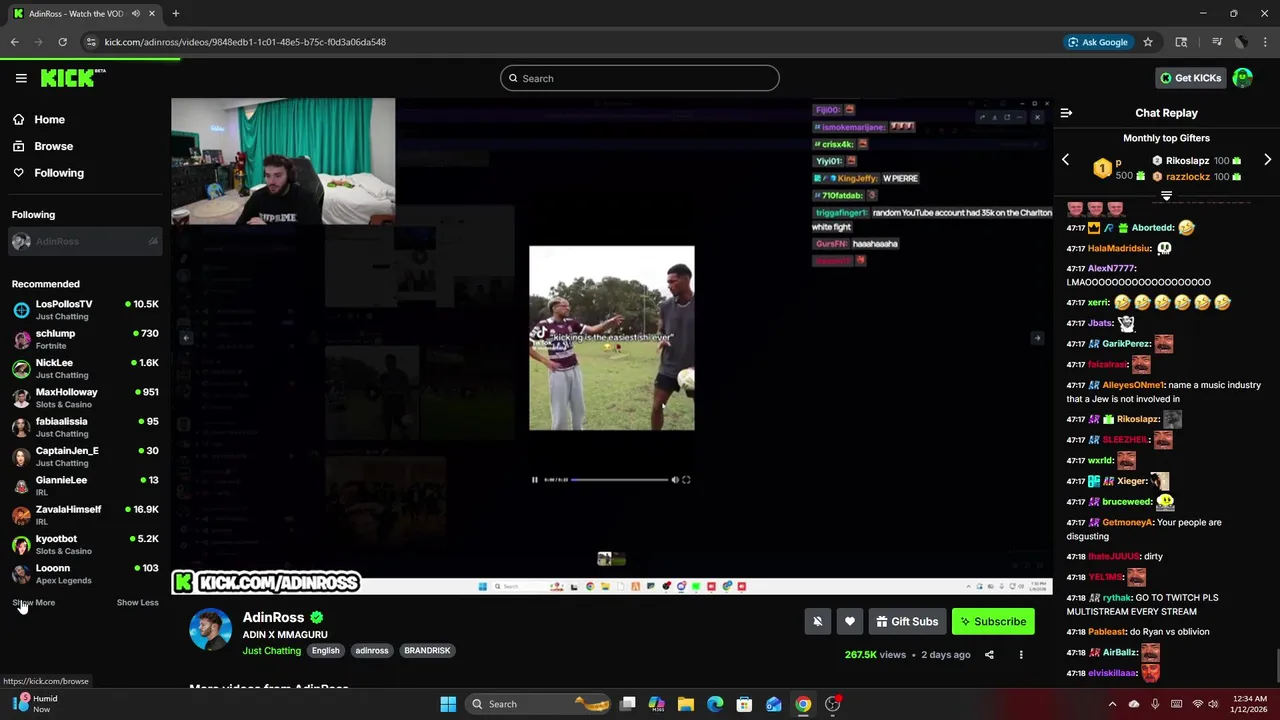
Task: Open ZavalaHimself recommended channel
Action: (85, 515)
